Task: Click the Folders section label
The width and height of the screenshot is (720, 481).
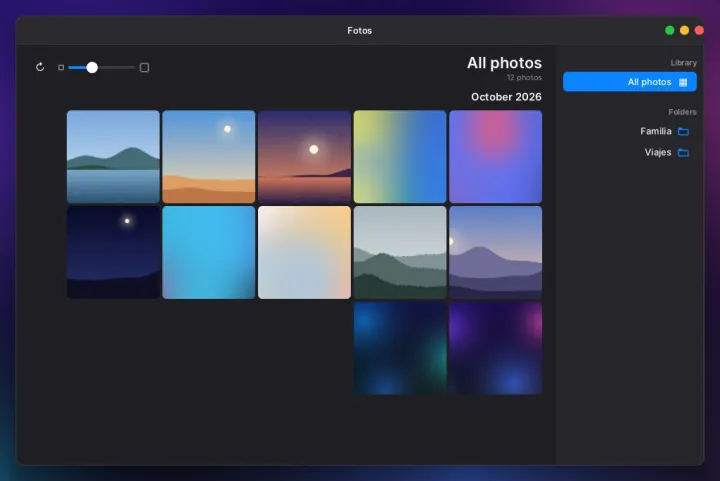Action: 682,112
